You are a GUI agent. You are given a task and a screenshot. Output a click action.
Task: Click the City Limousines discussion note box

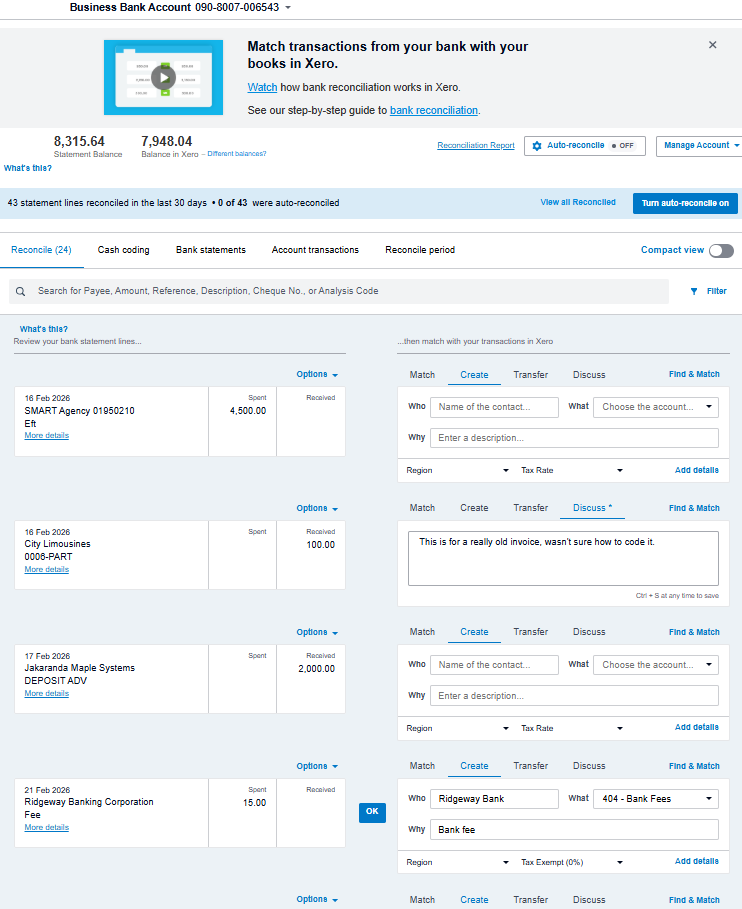pyautogui.click(x=563, y=558)
